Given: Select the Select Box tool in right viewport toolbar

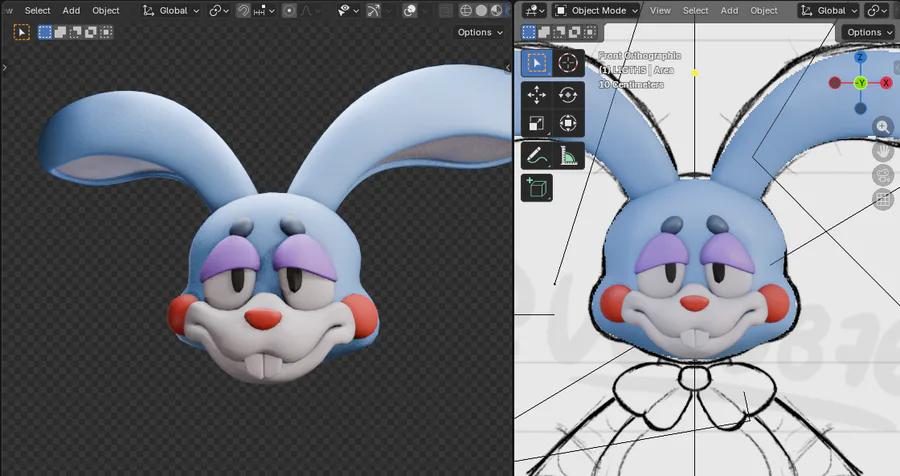Looking at the screenshot, I should 537,63.
